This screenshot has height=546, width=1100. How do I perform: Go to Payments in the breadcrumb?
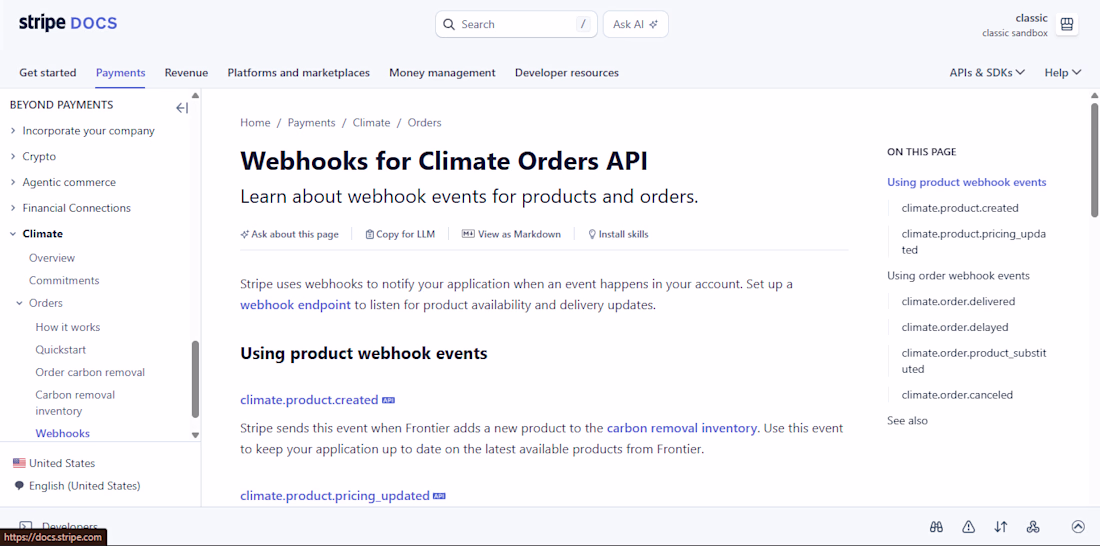(311, 122)
